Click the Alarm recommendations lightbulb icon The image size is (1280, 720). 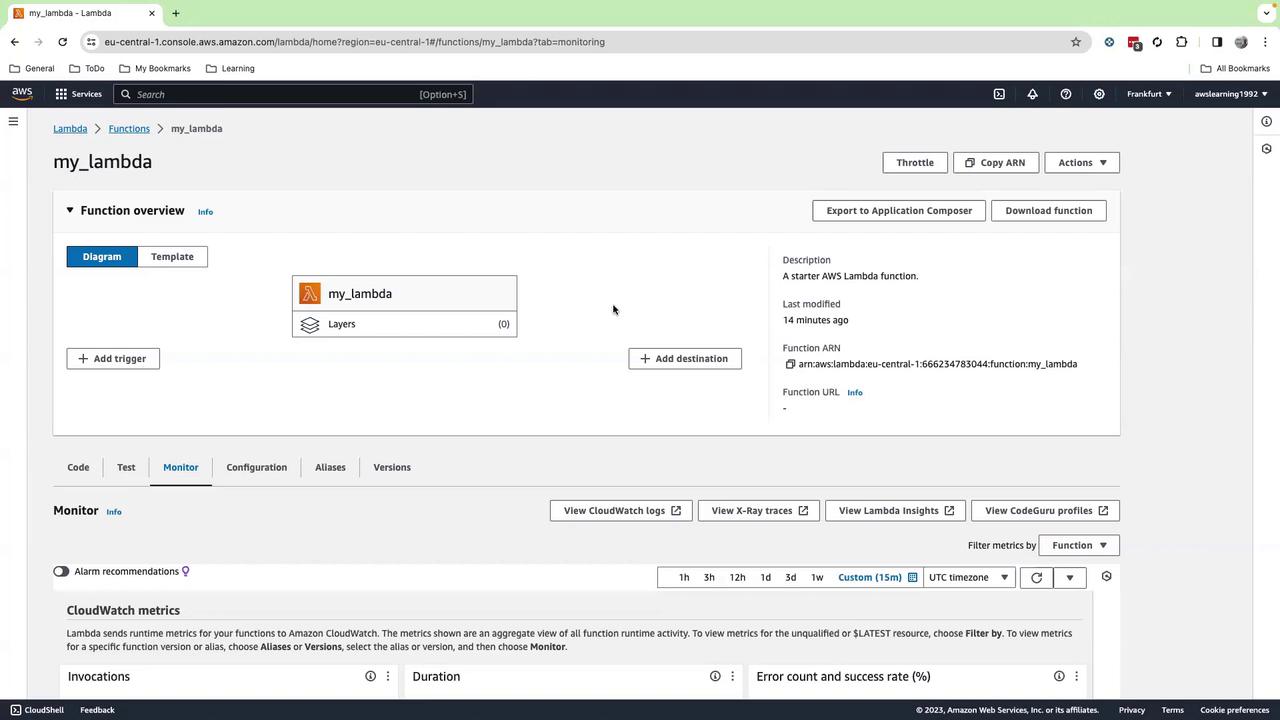pos(185,571)
